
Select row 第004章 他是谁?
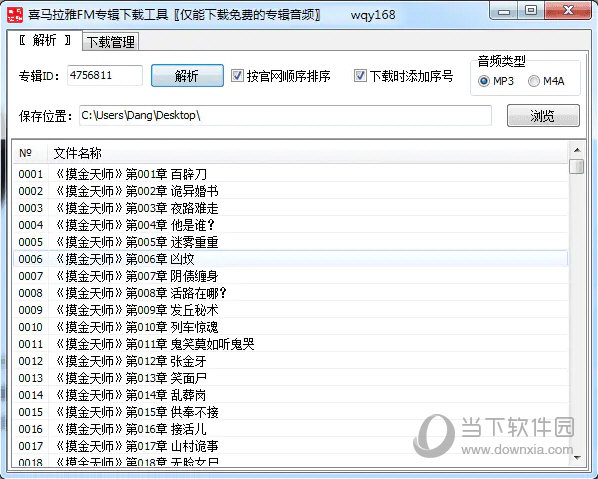tap(291, 225)
